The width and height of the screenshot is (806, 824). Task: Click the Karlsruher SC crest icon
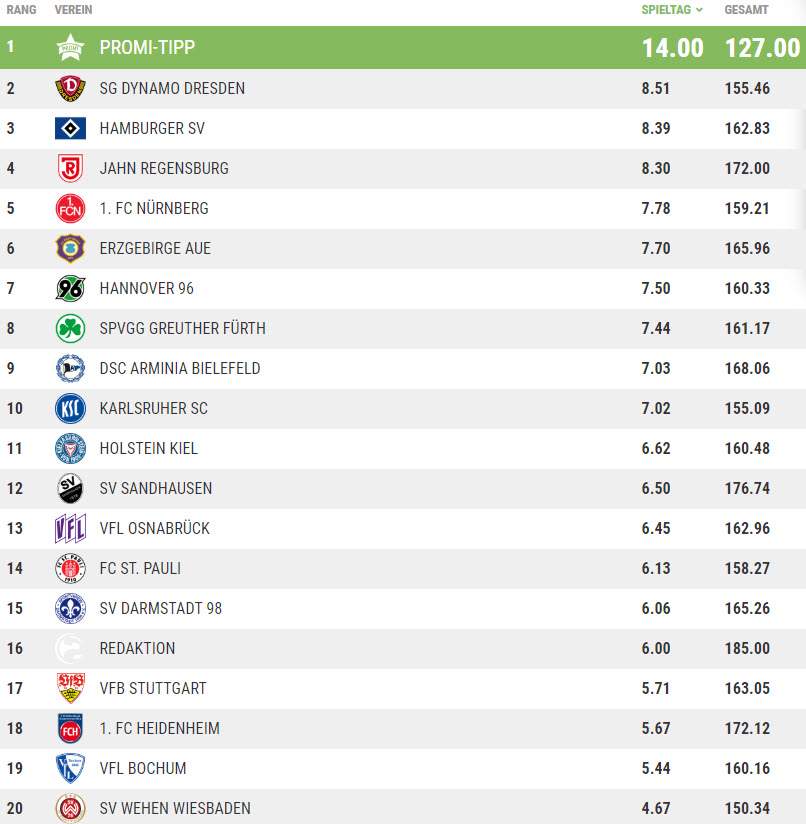coord(71,408)
